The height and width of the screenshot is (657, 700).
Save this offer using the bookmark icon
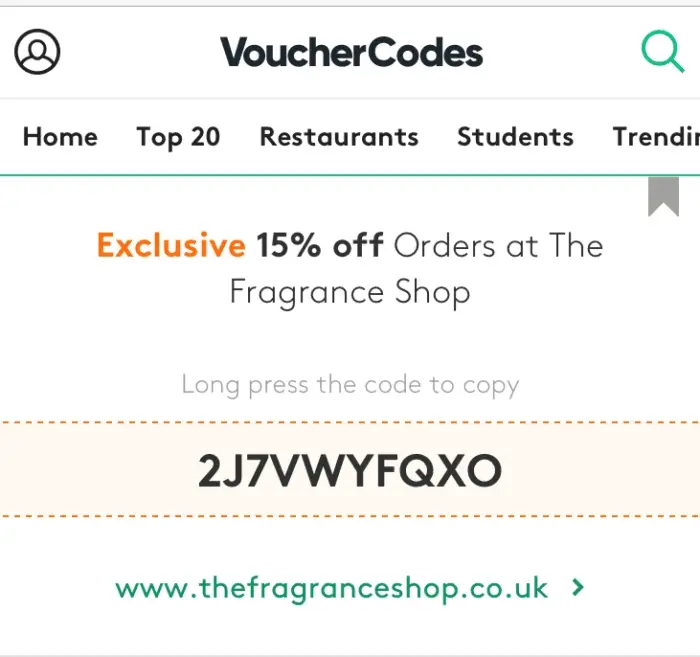(x=663, y=196)
